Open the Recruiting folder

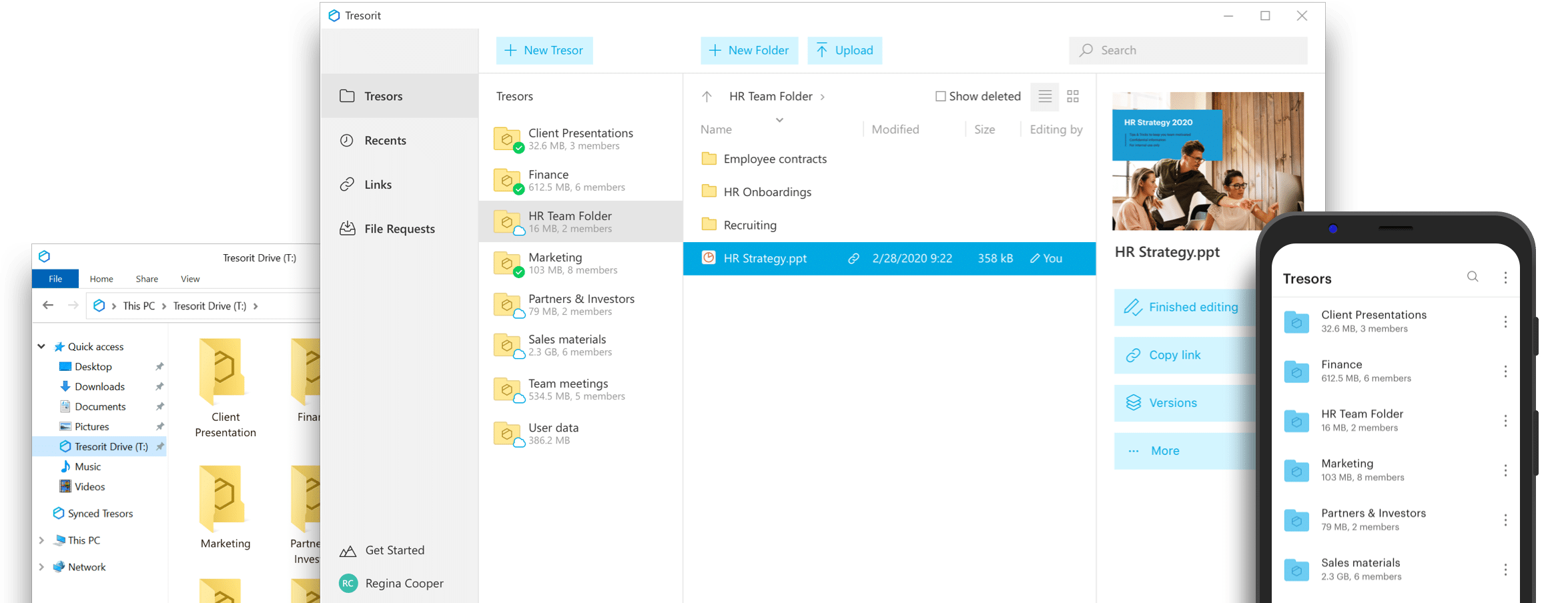coord(889,225)
